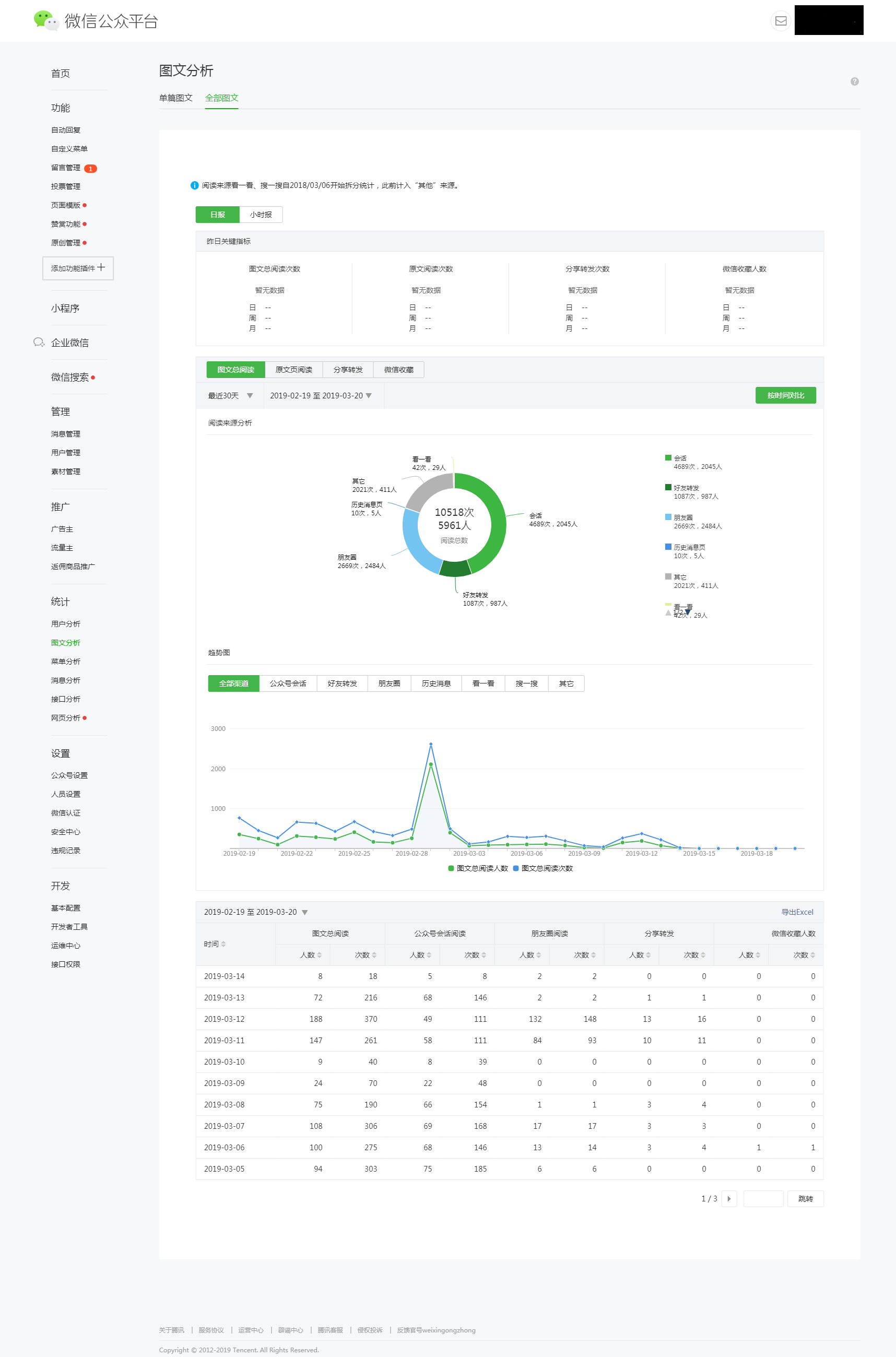The width and height of the screenshot is (896, 1357).
Task: Open the 最近30天 range dropdown
Action: point(230,395)
